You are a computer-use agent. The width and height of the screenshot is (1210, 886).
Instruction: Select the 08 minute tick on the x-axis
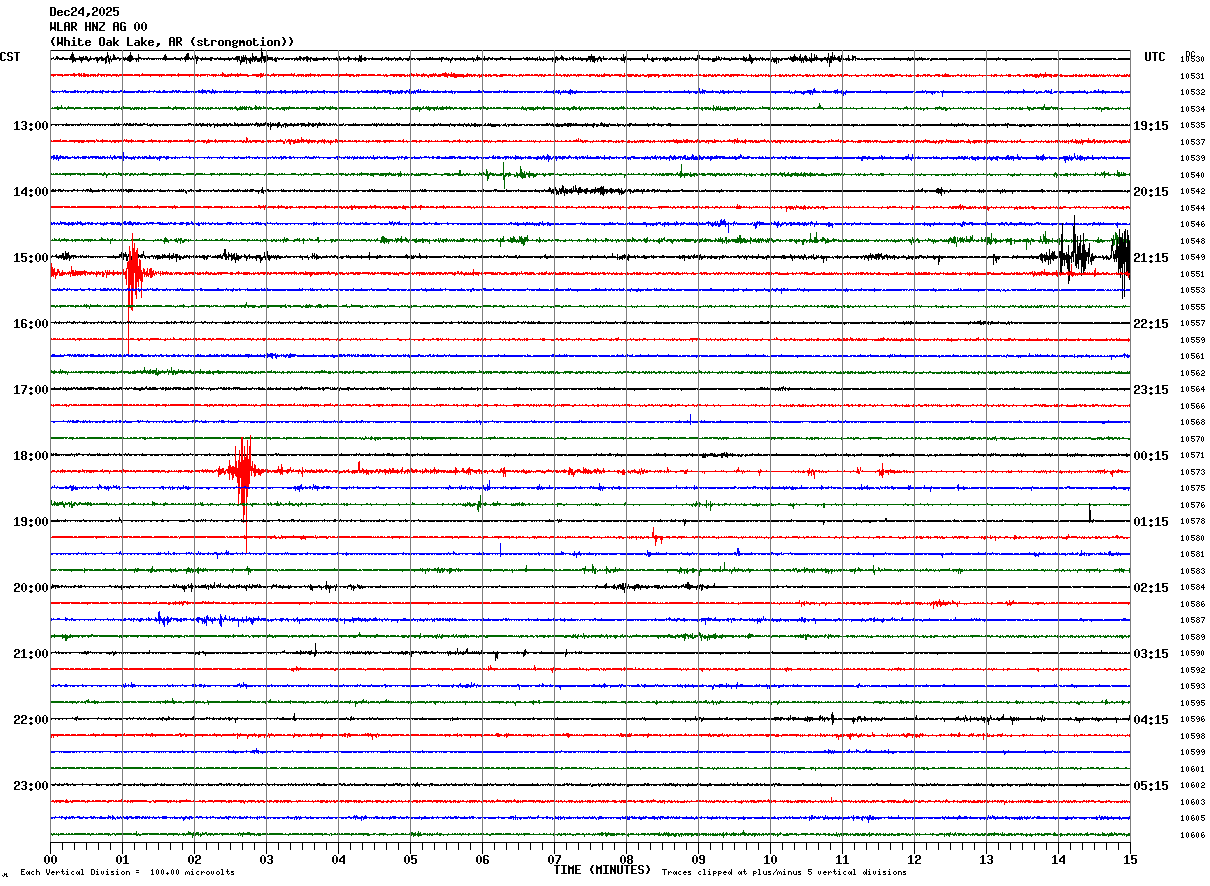click(x=627, y=859)
